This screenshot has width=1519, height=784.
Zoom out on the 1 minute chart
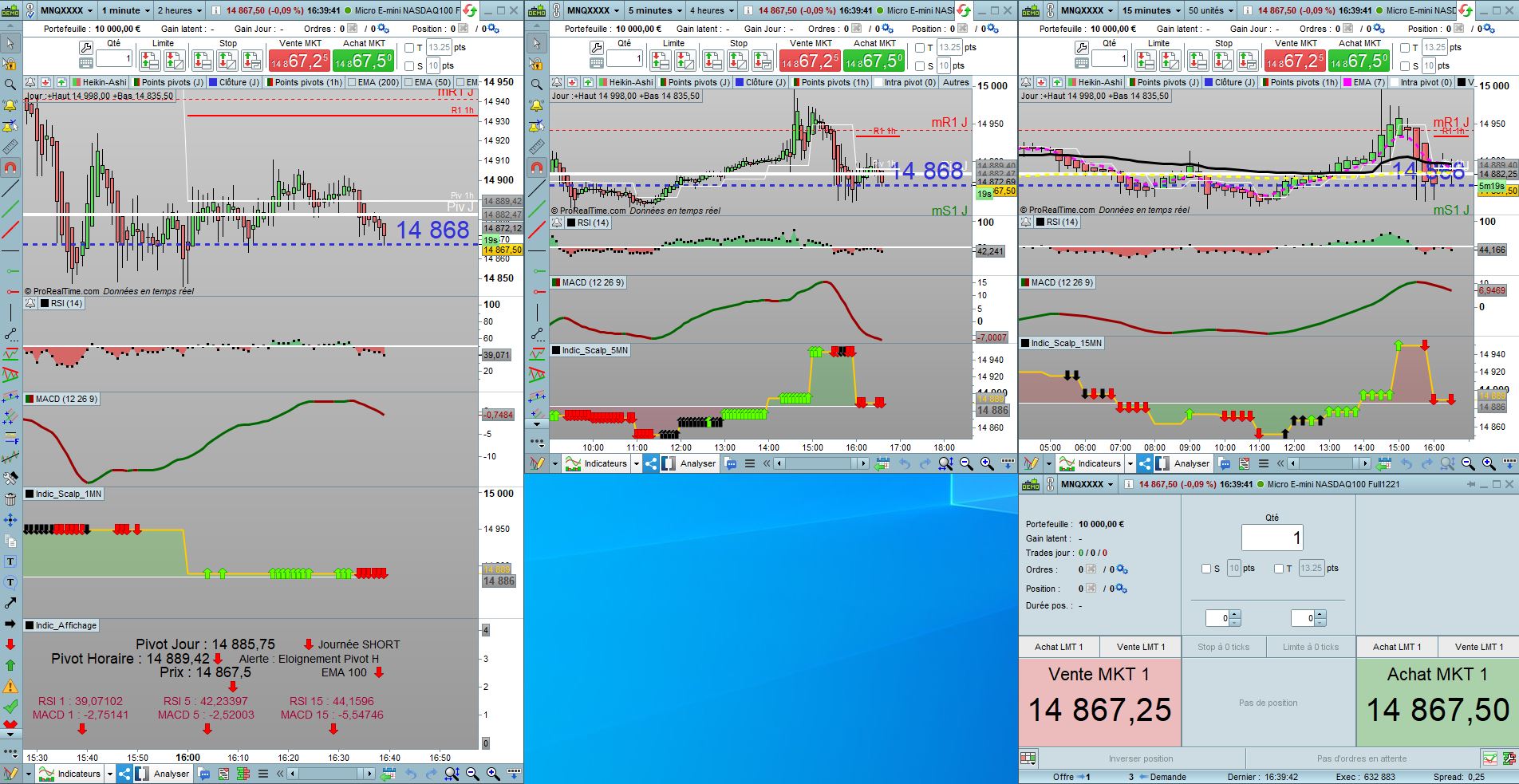(x=472, y=774)
